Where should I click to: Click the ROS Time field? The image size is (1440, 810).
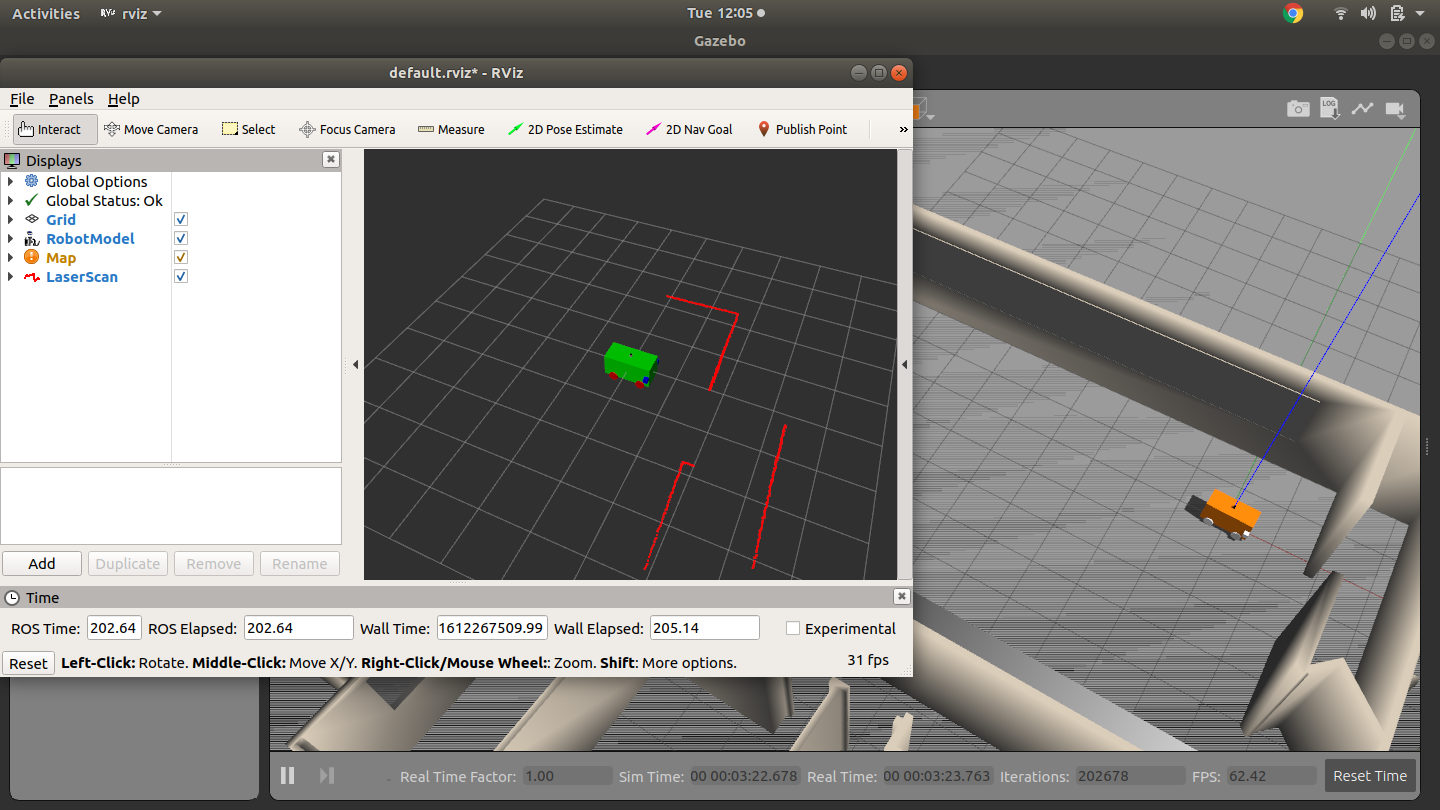[x=114, y=628]
